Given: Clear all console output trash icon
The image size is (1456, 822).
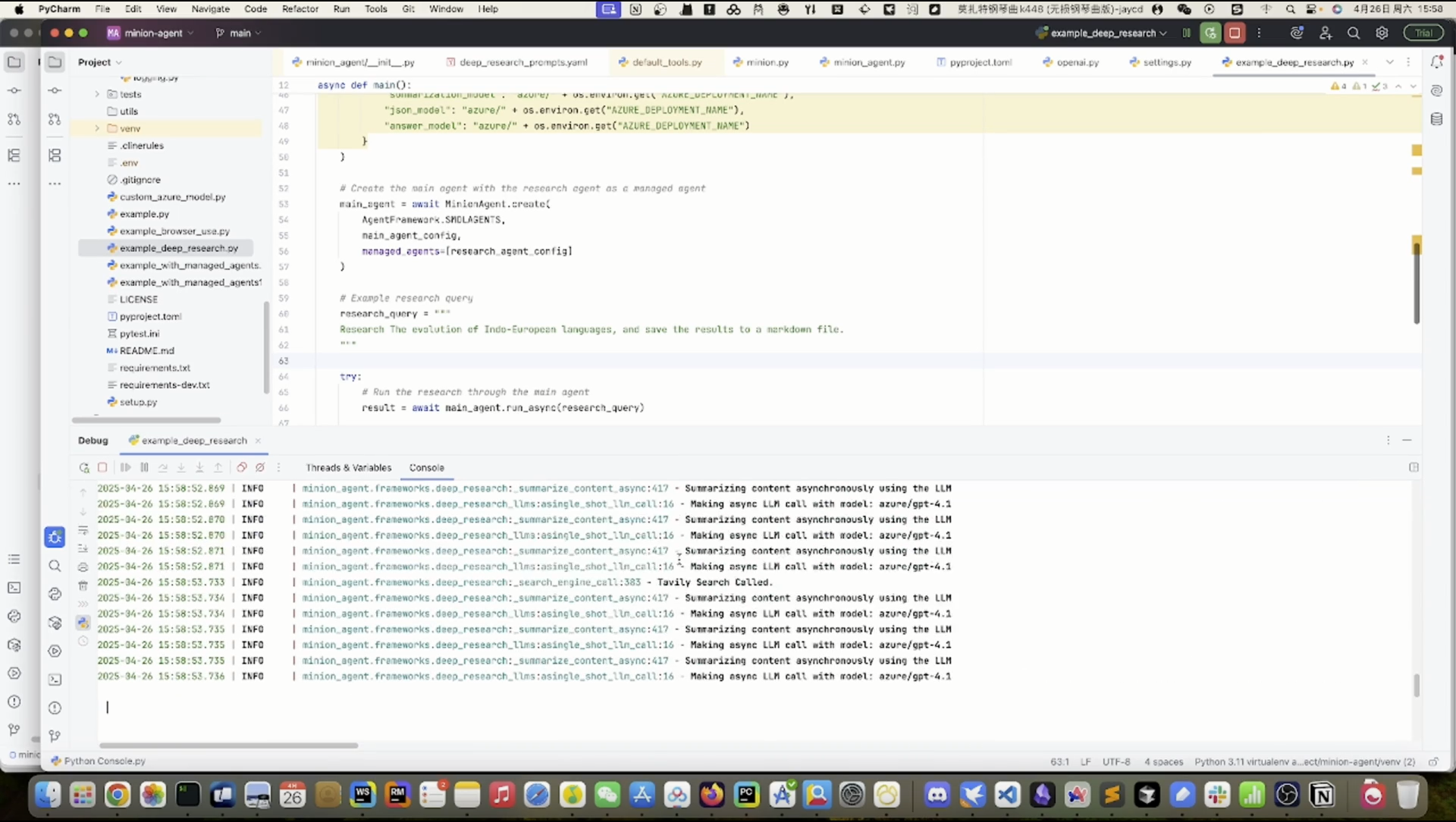Looking at the screenshot, I should [x=83, y=585].
